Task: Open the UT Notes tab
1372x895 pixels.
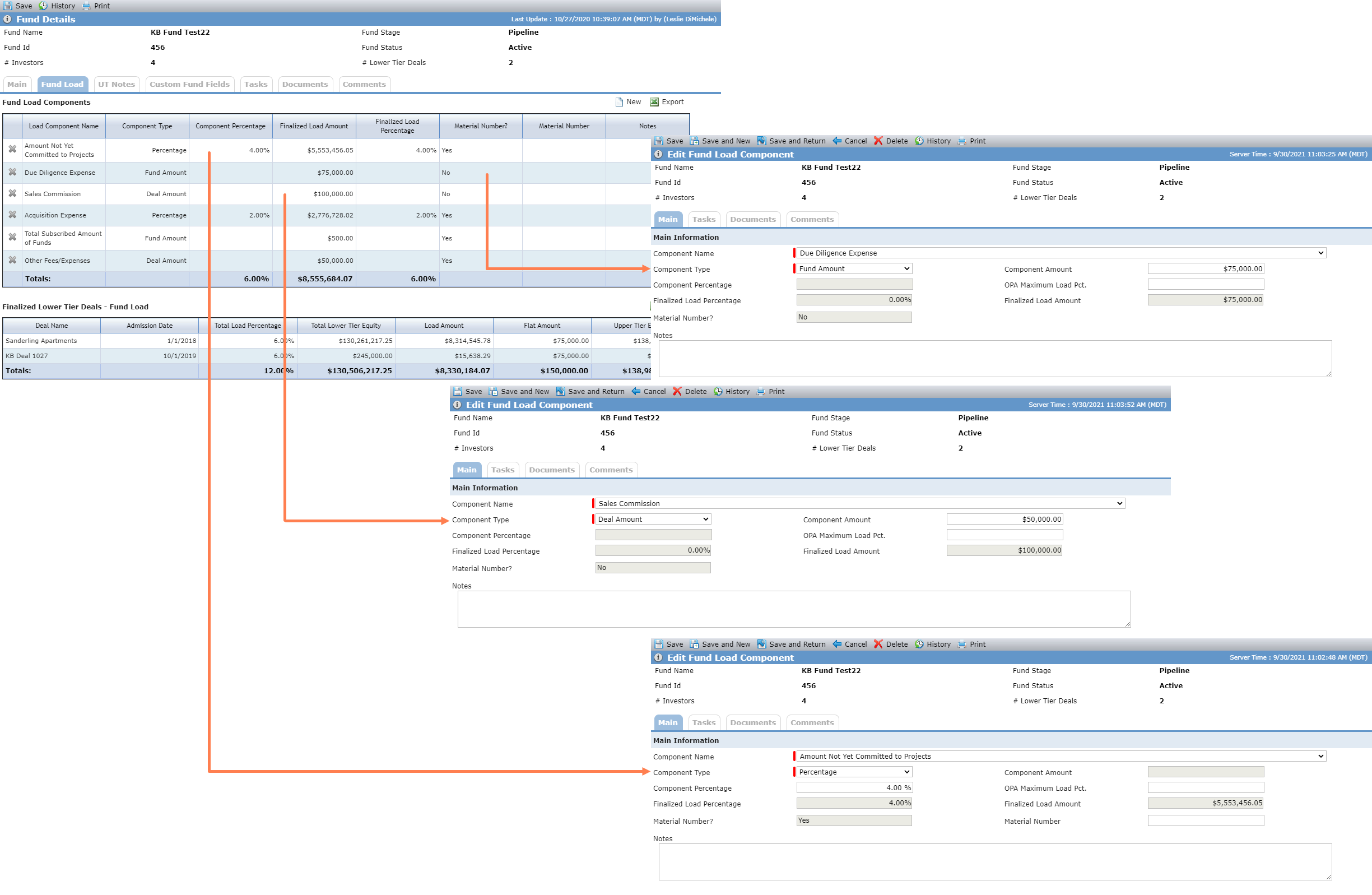Action: (117, 84)
